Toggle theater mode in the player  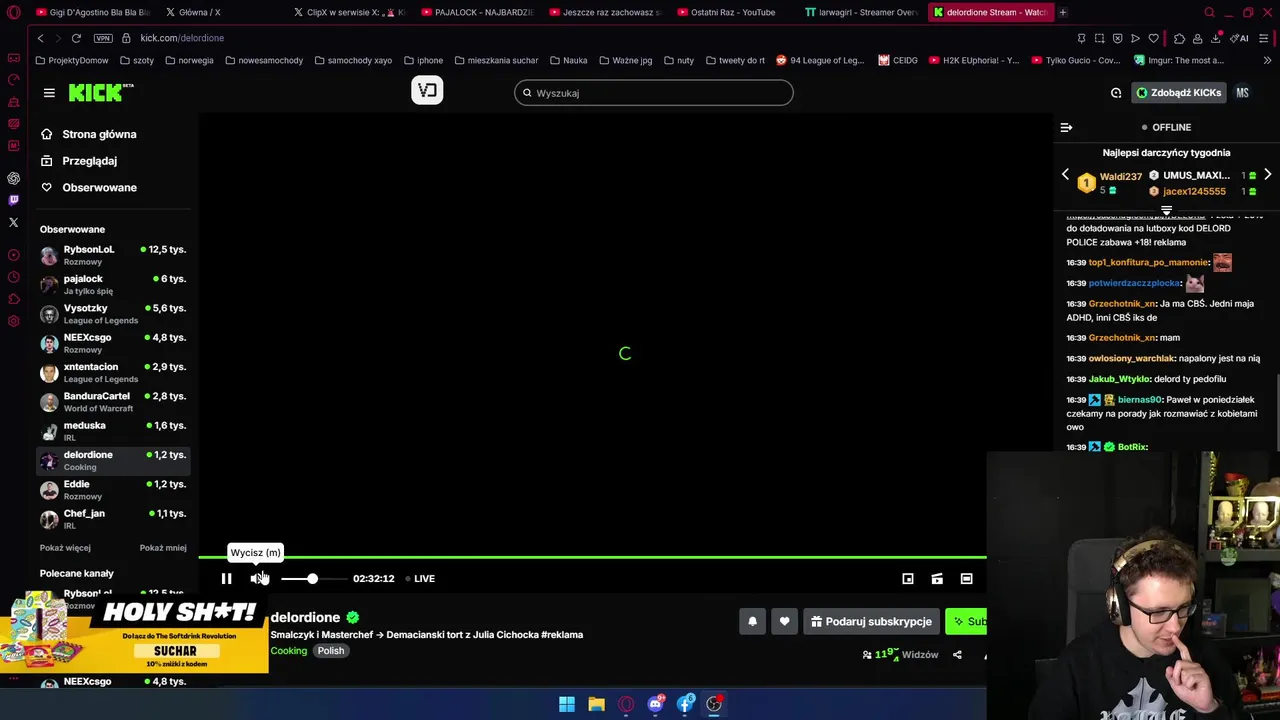[937, 578]
